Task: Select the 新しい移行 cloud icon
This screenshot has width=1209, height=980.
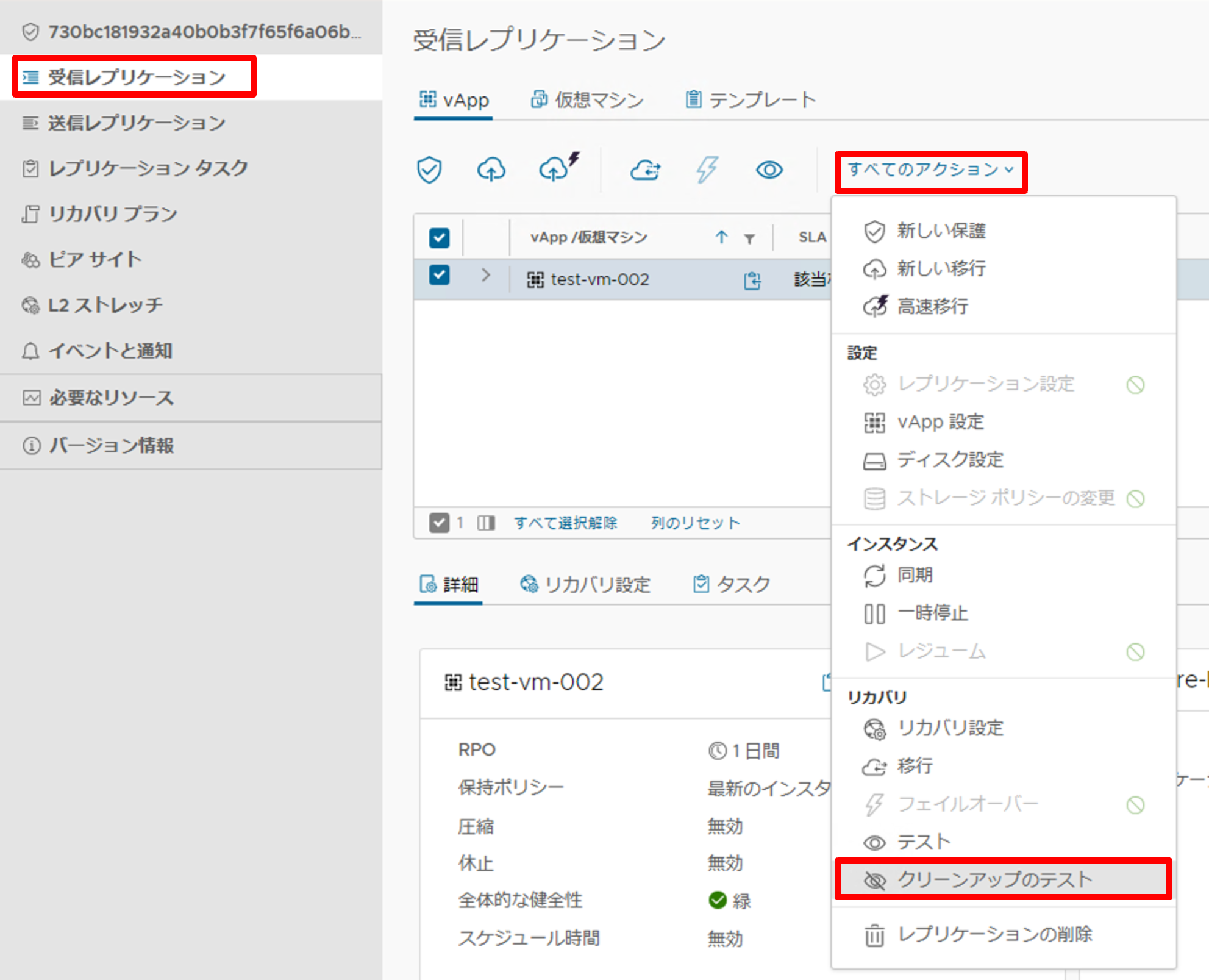Action: [x=491, y=170]
